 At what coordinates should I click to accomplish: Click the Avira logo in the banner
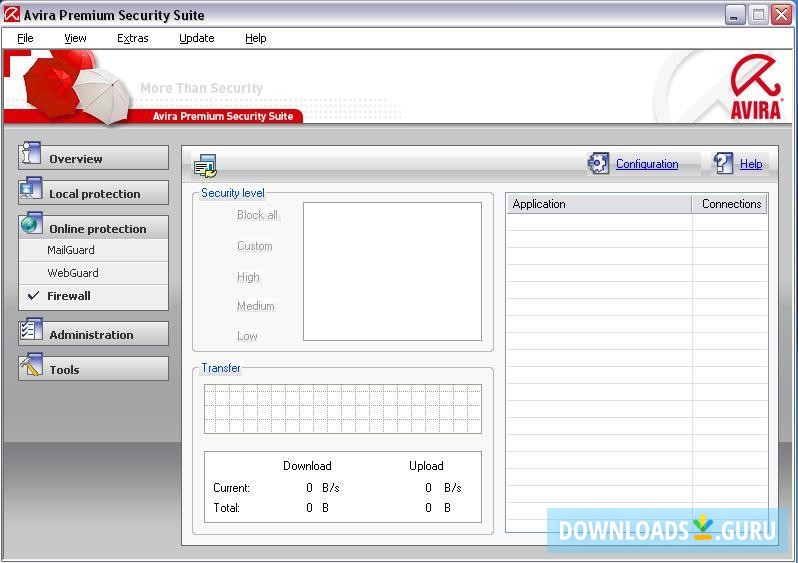tap(754, 87)
